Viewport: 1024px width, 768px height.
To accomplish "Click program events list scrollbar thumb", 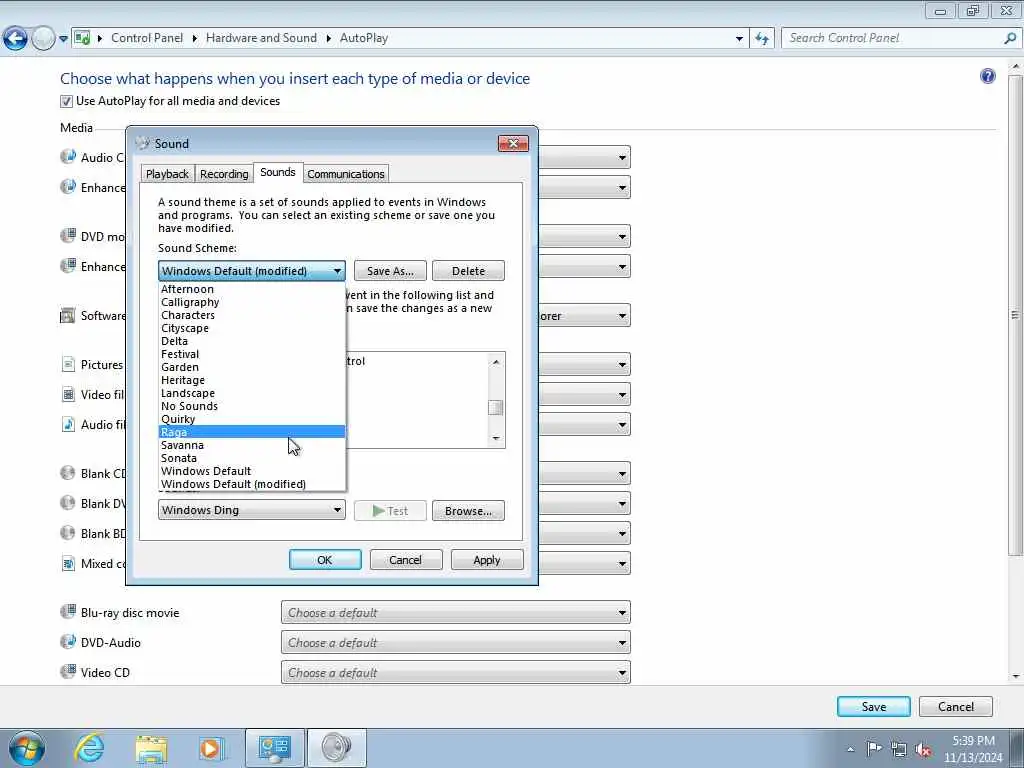I will click(x=496, y=408).
